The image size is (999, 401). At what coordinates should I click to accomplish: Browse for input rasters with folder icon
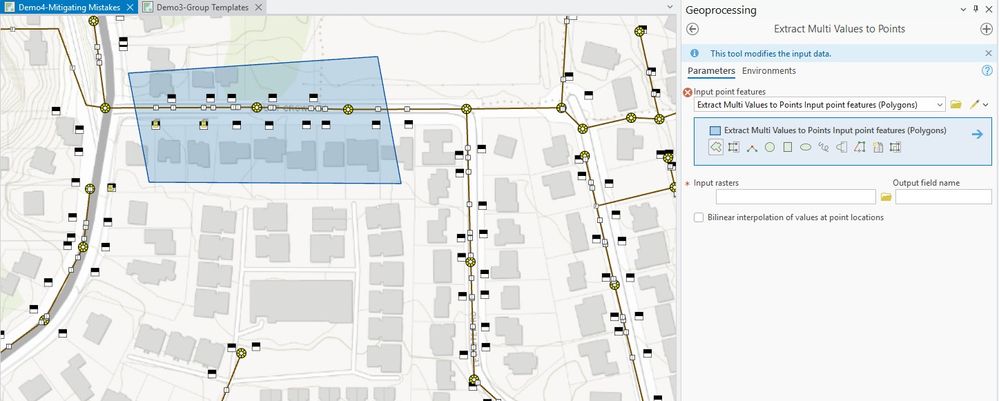coord(886,198)
